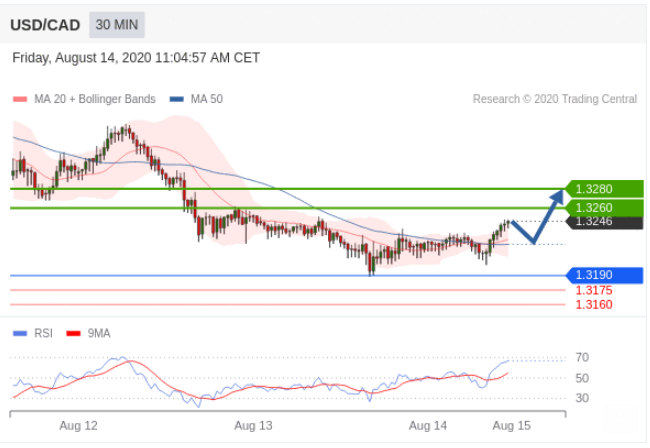
Task: Click the RSI 70 level axis label
Action: tap(581, 357)
